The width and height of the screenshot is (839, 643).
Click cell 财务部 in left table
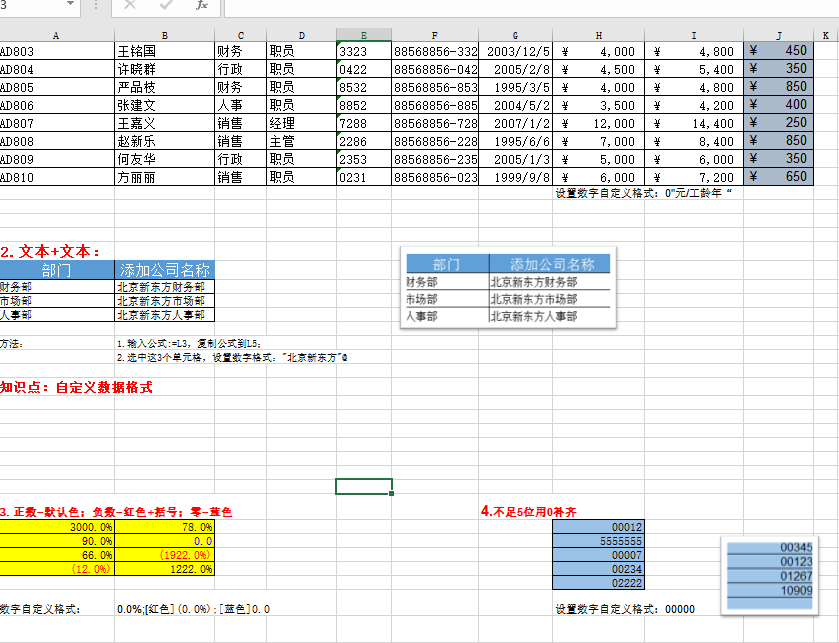(x=57, y=287)
